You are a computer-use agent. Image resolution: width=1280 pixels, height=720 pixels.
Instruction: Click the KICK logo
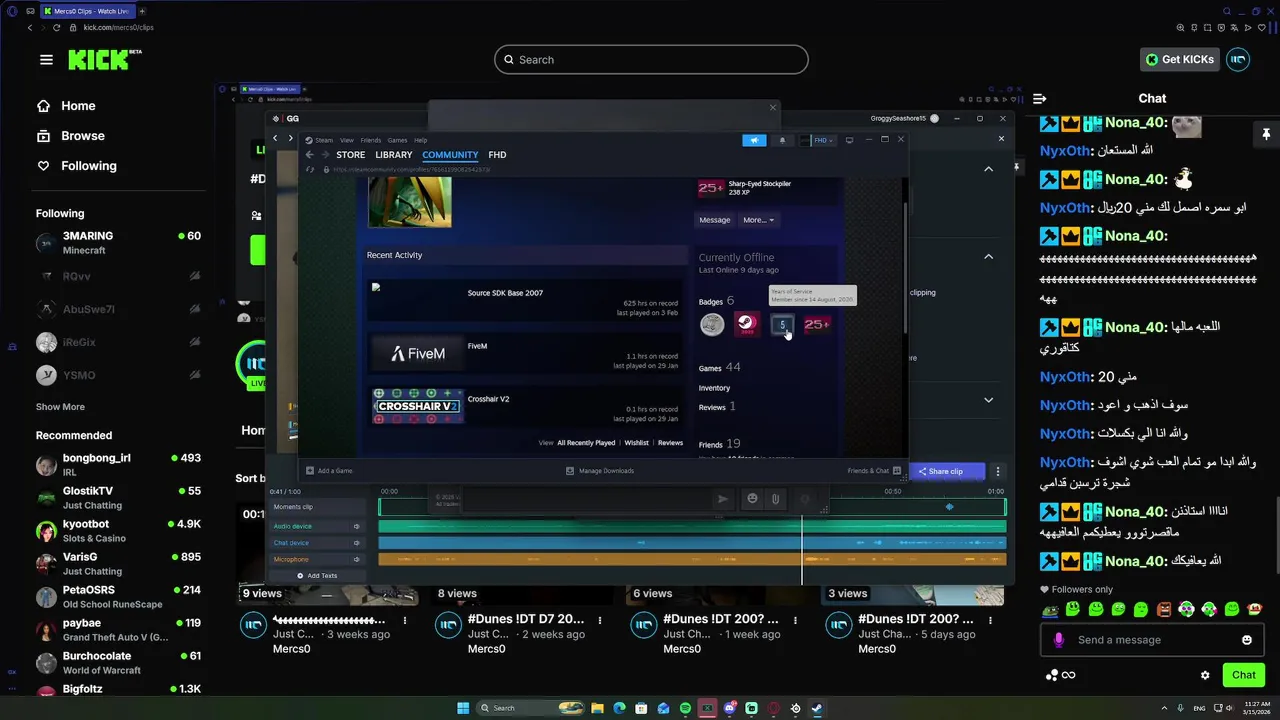click(104, 60)
